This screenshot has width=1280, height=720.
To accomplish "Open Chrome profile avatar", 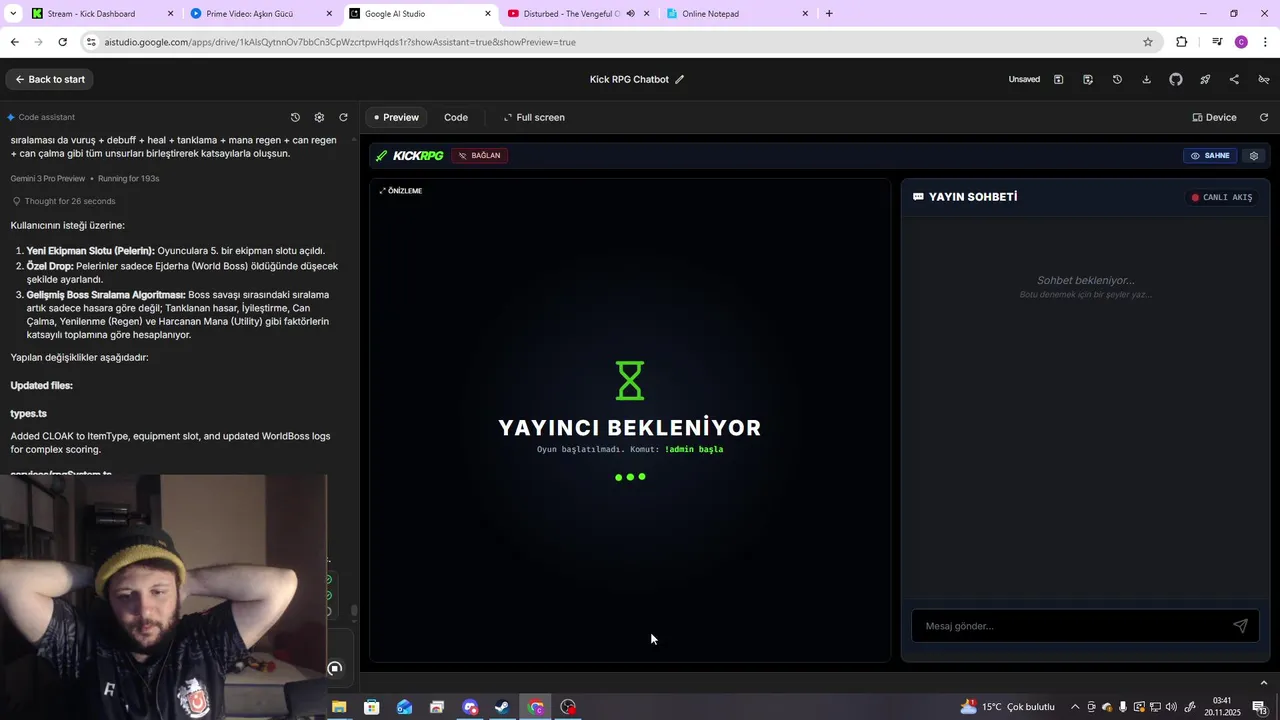I will (1241, 42).
